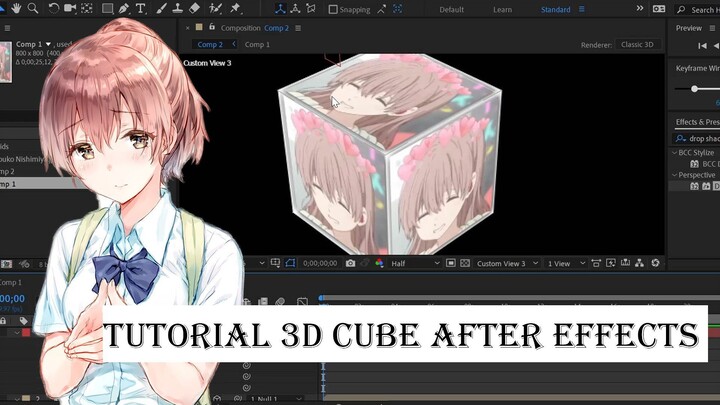Click Reset Exposure icon
Screen dimensions: 720x405
tap(655, 263)
